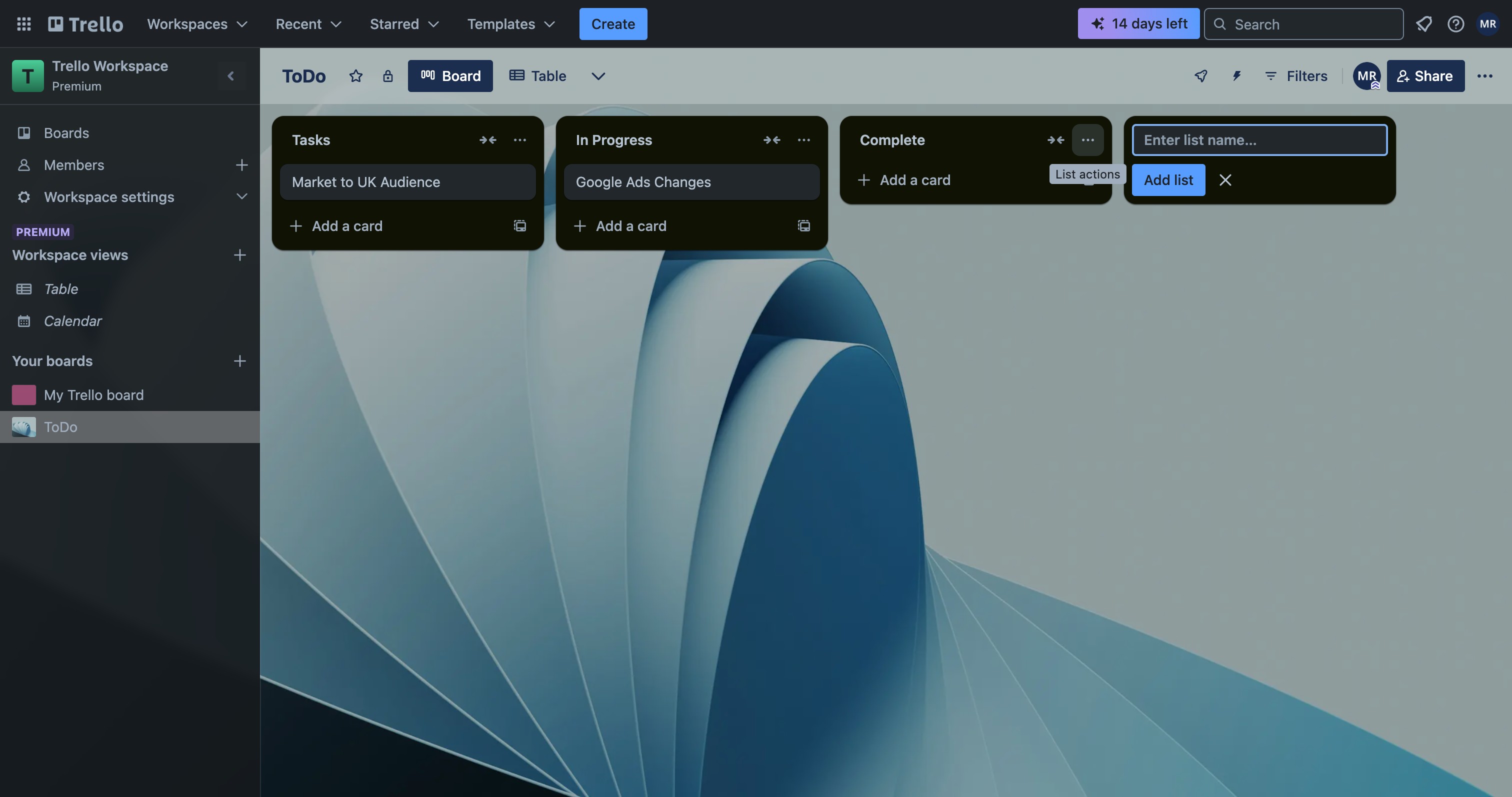Collapse the In Progress list
This screenshot has height=797, width=1512.
point(772,139)
